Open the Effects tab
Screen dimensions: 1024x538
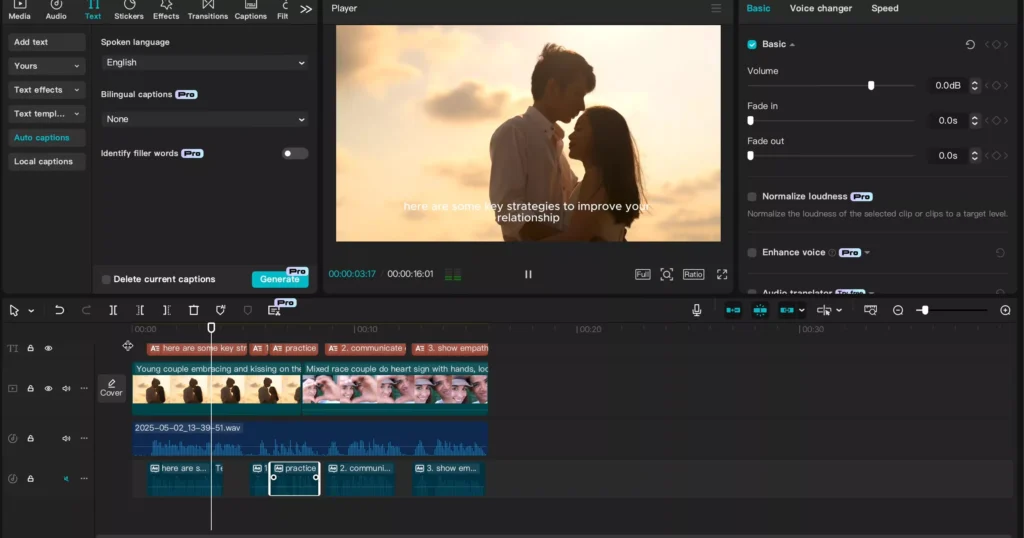coord(166,10)
